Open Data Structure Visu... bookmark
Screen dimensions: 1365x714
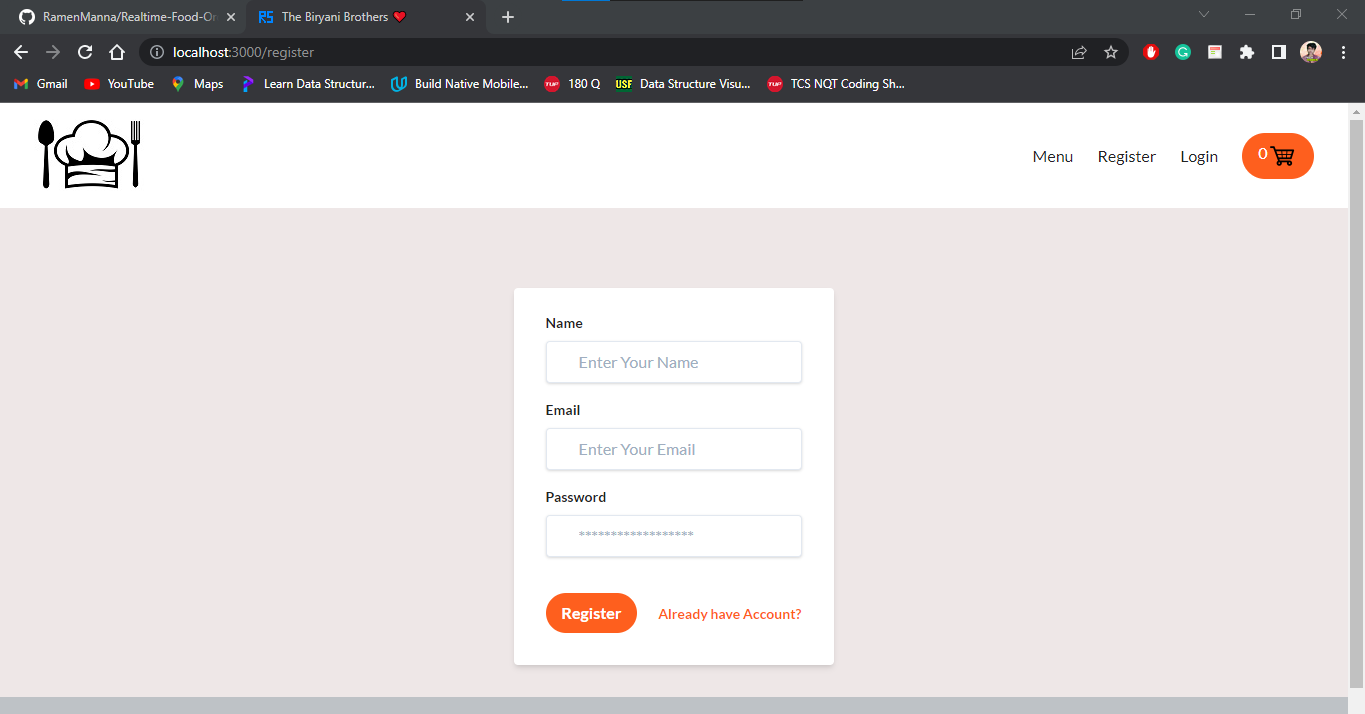(x=683, y=84)
